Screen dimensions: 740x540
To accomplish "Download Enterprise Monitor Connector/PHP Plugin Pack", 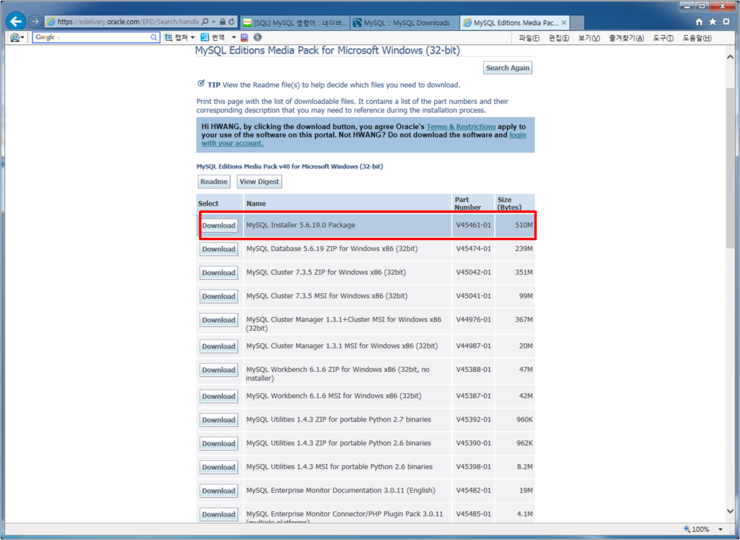I will pyautogui.click(x=219, y=515).
